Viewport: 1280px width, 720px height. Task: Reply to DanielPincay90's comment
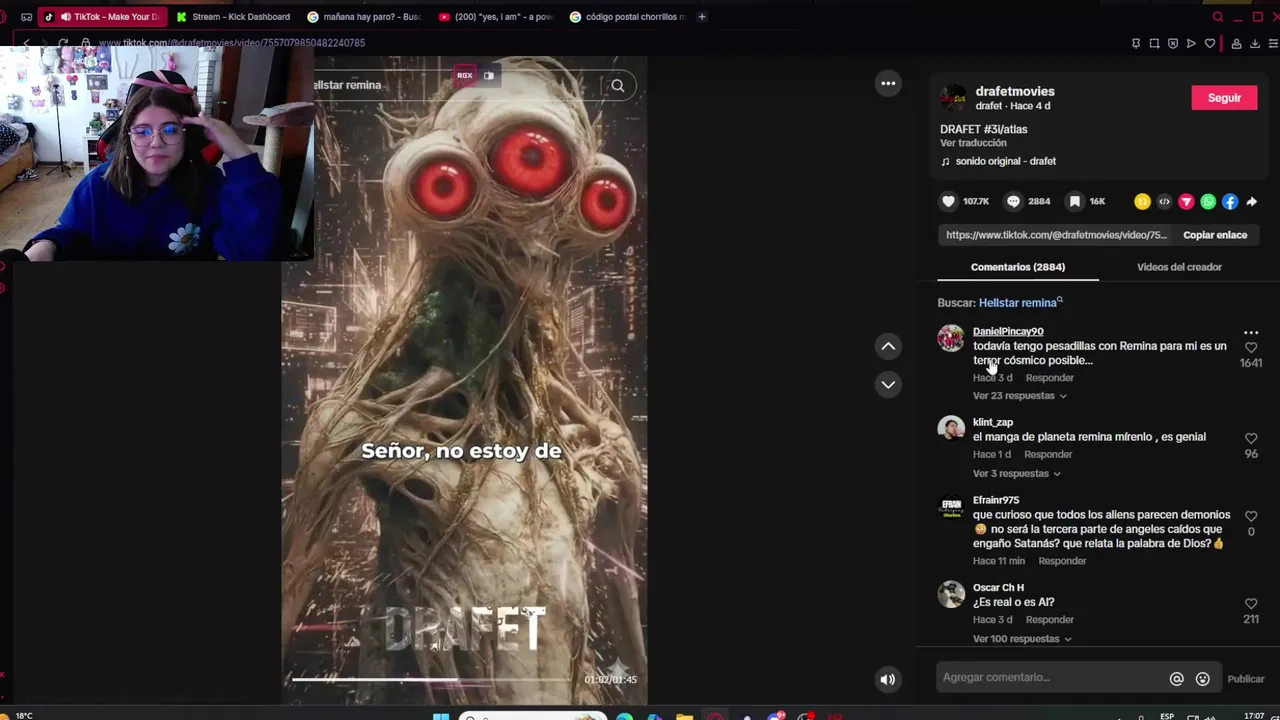click(x=1049, y=378)
